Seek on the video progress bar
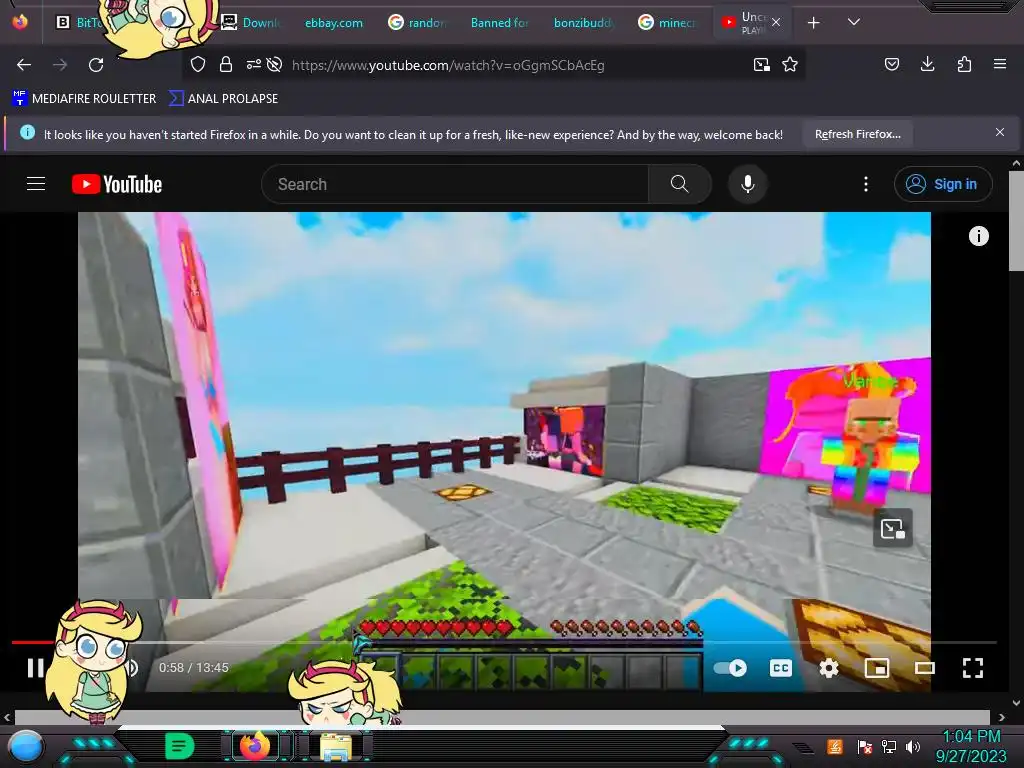1024x768 pixels. [504, 643]
